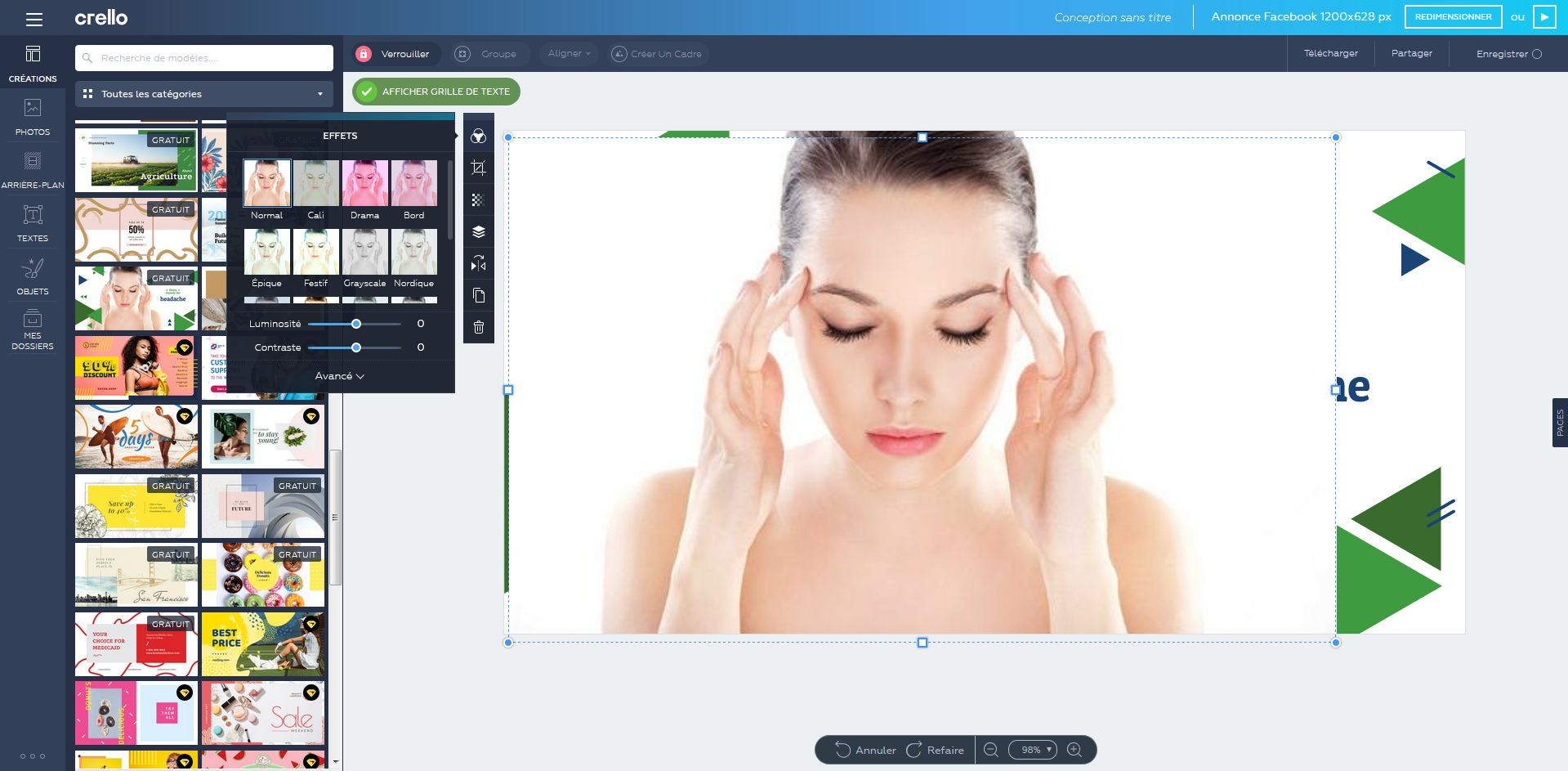The image size is (1568, 771).
Task: Click the Enregistrer button
Action: [x=1509, y=54]
